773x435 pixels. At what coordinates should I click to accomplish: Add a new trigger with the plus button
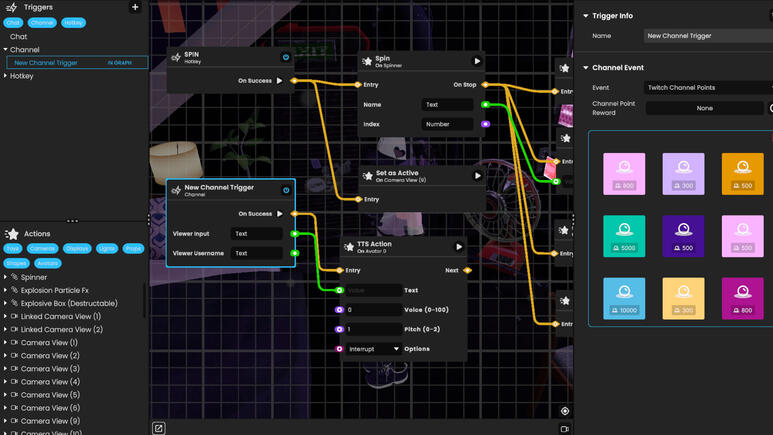[135, 7]
